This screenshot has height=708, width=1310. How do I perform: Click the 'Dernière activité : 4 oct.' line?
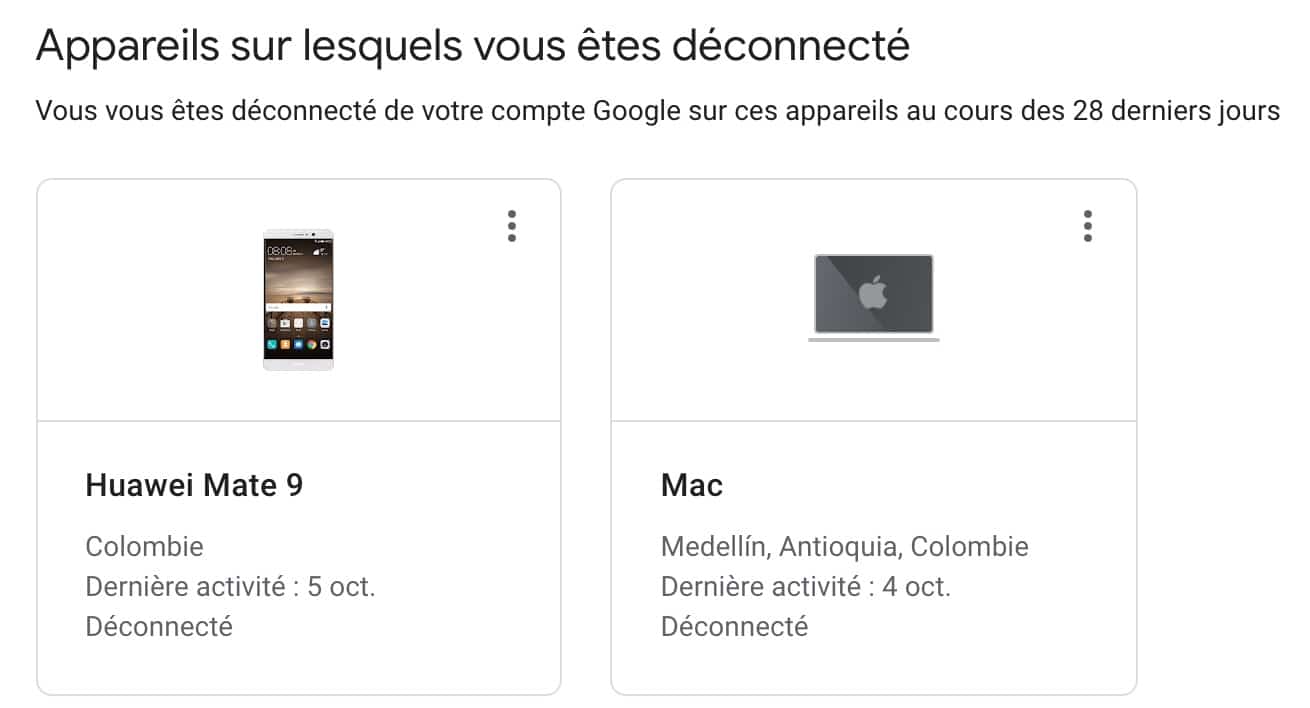click(805, 587)
